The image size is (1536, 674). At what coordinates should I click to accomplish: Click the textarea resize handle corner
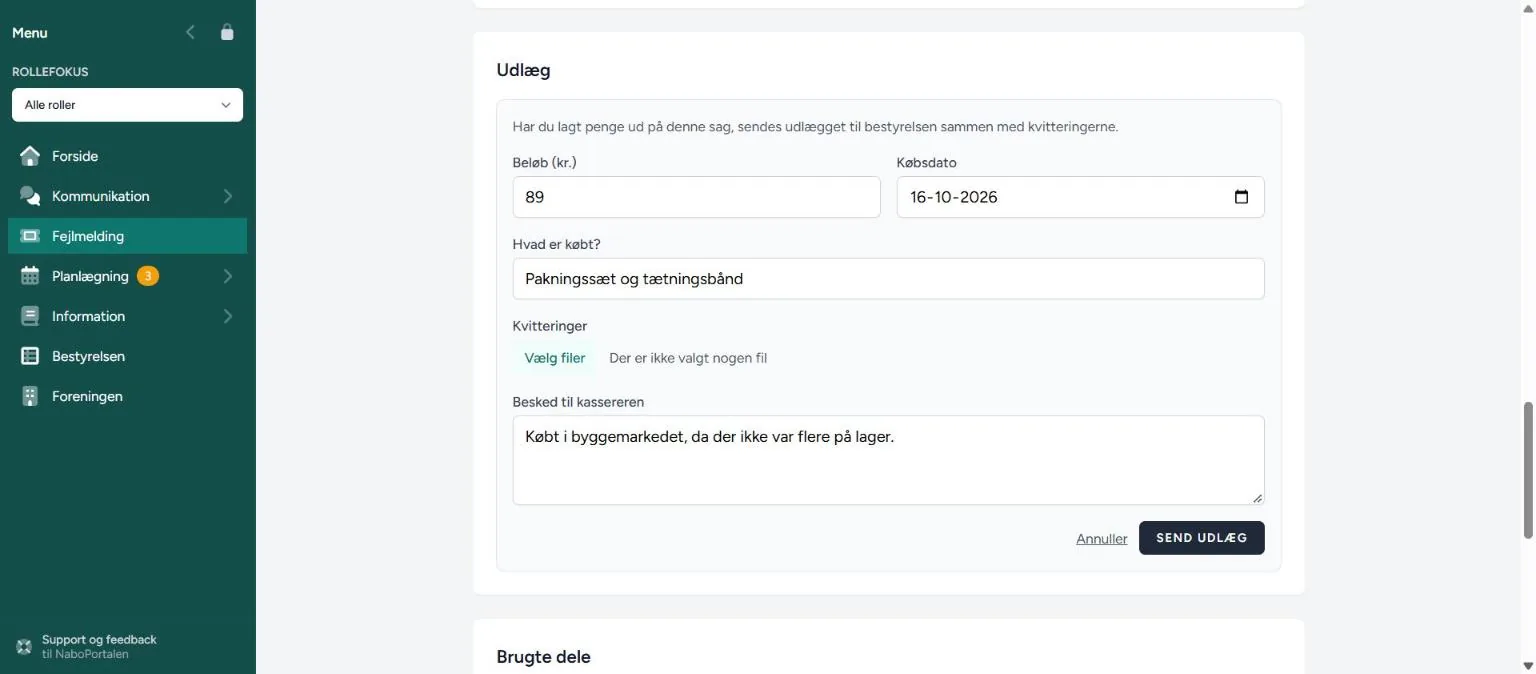pos(1257,498)
